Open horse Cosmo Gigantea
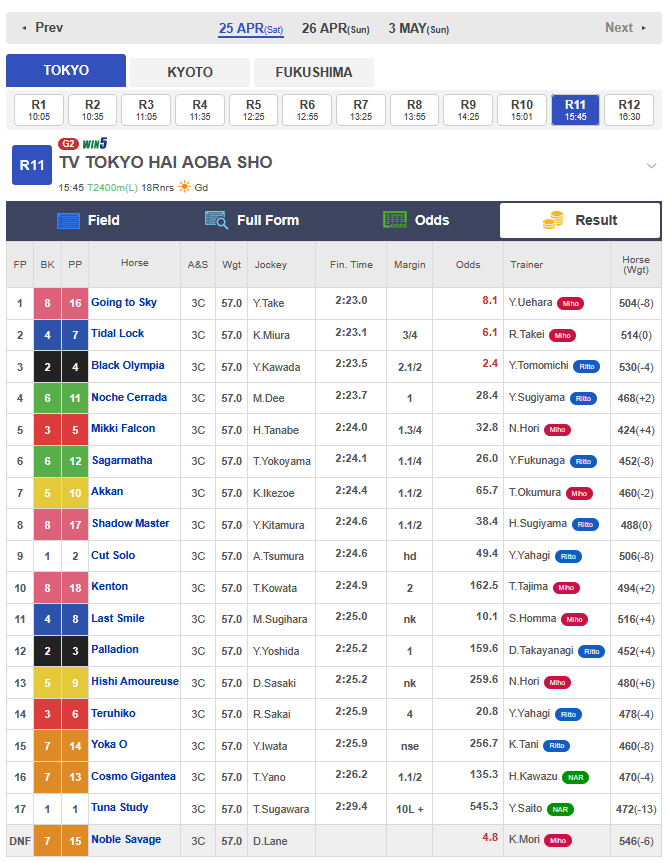Screen dimensions: 669x863 (x=133, y=776)
